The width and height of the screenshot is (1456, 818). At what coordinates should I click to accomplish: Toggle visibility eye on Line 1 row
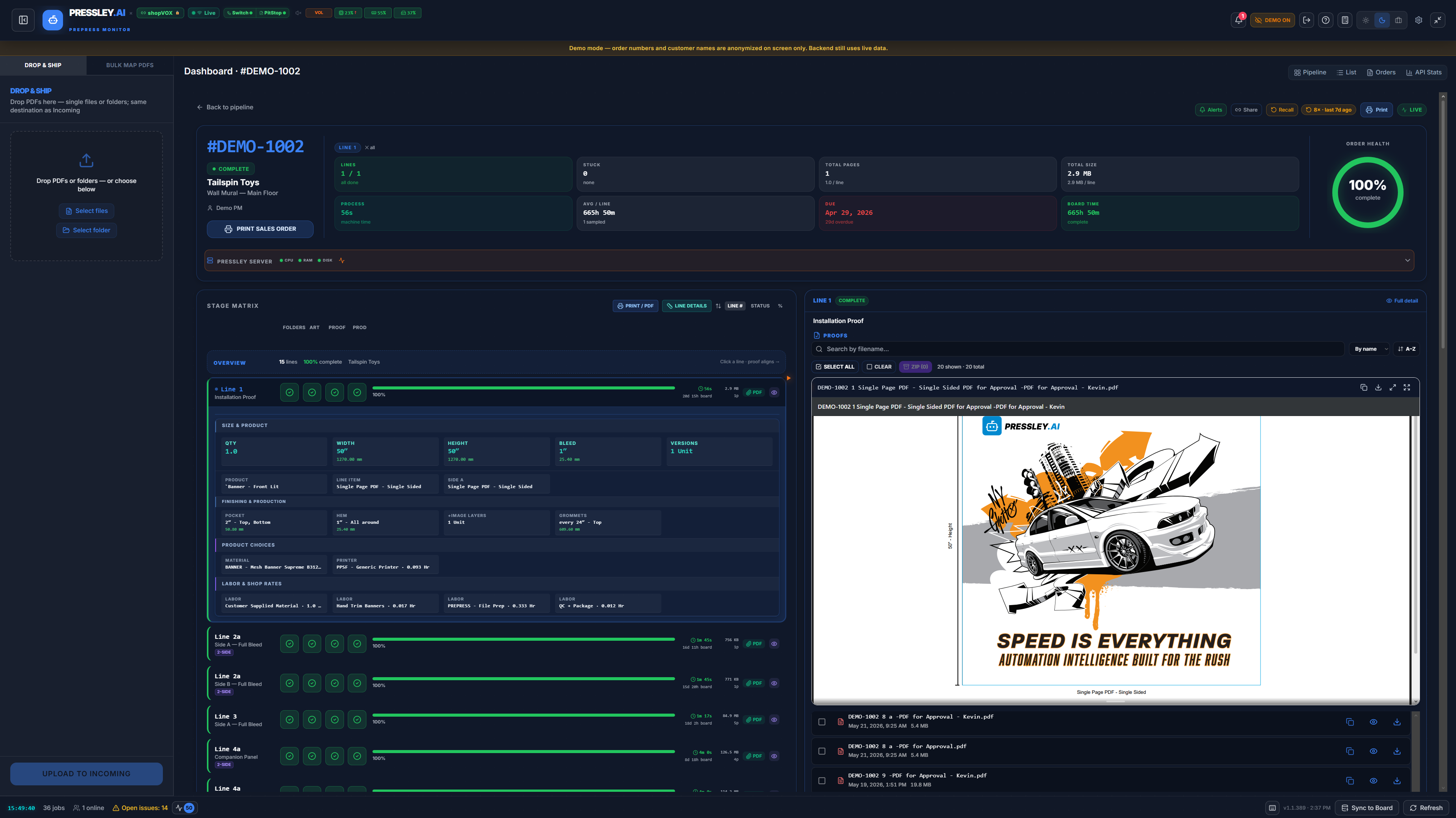point(774,392)
